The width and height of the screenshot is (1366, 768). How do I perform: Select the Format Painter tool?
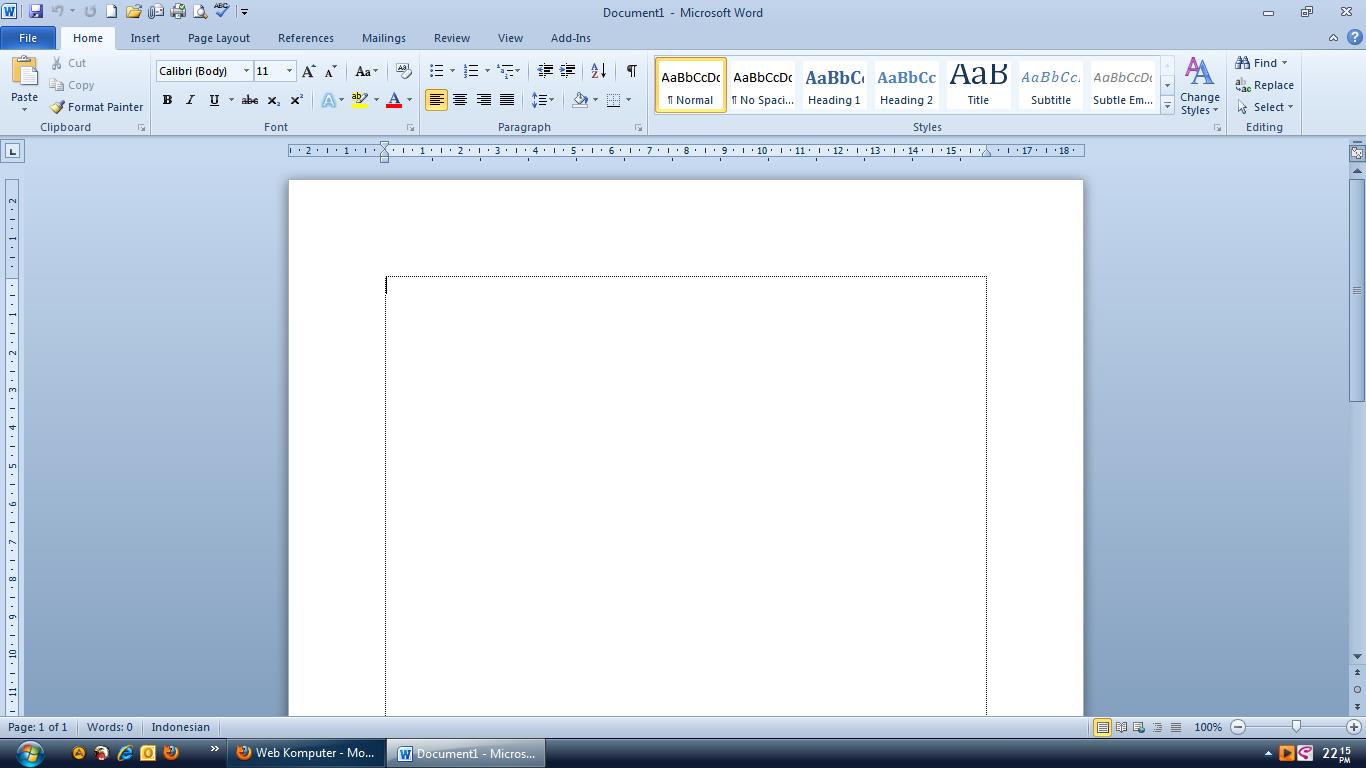[96, 107]
